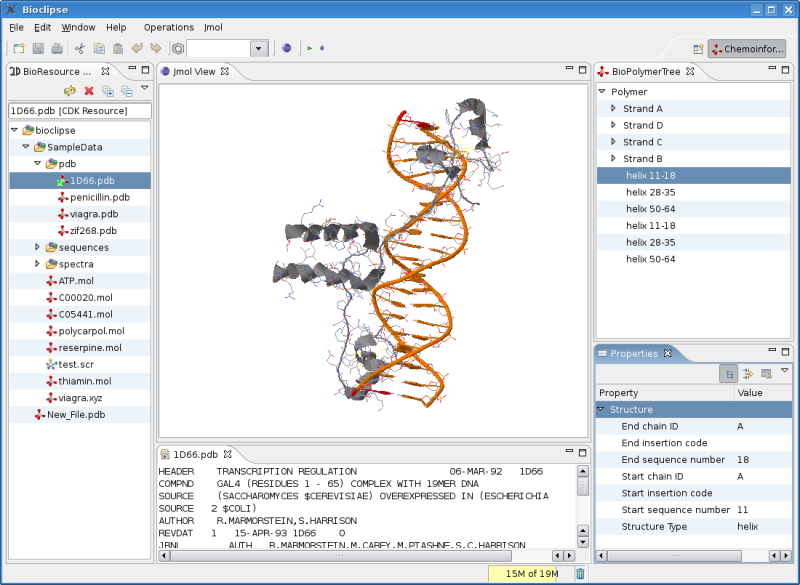Screen dimensions: 800x585
Task: Click the new file icon in main toolbar
Action: [19, 48]
